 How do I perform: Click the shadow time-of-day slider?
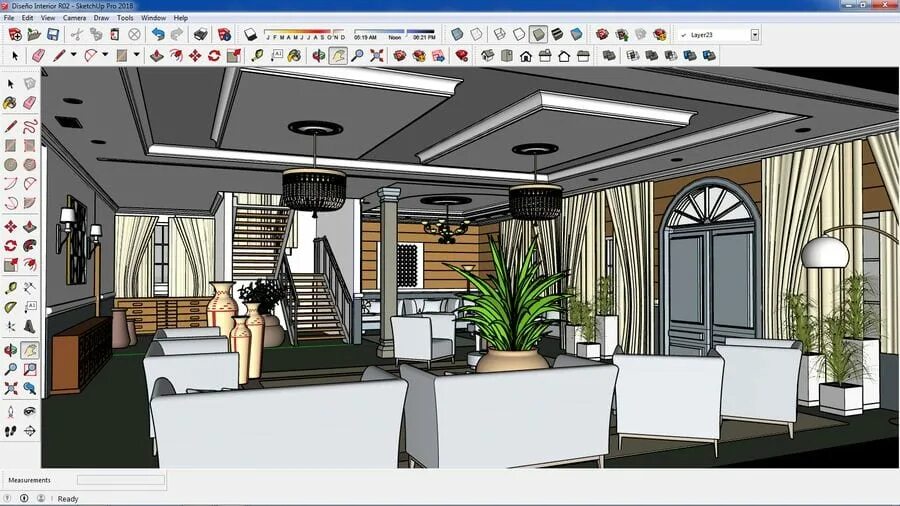click(x=394, y=31)
